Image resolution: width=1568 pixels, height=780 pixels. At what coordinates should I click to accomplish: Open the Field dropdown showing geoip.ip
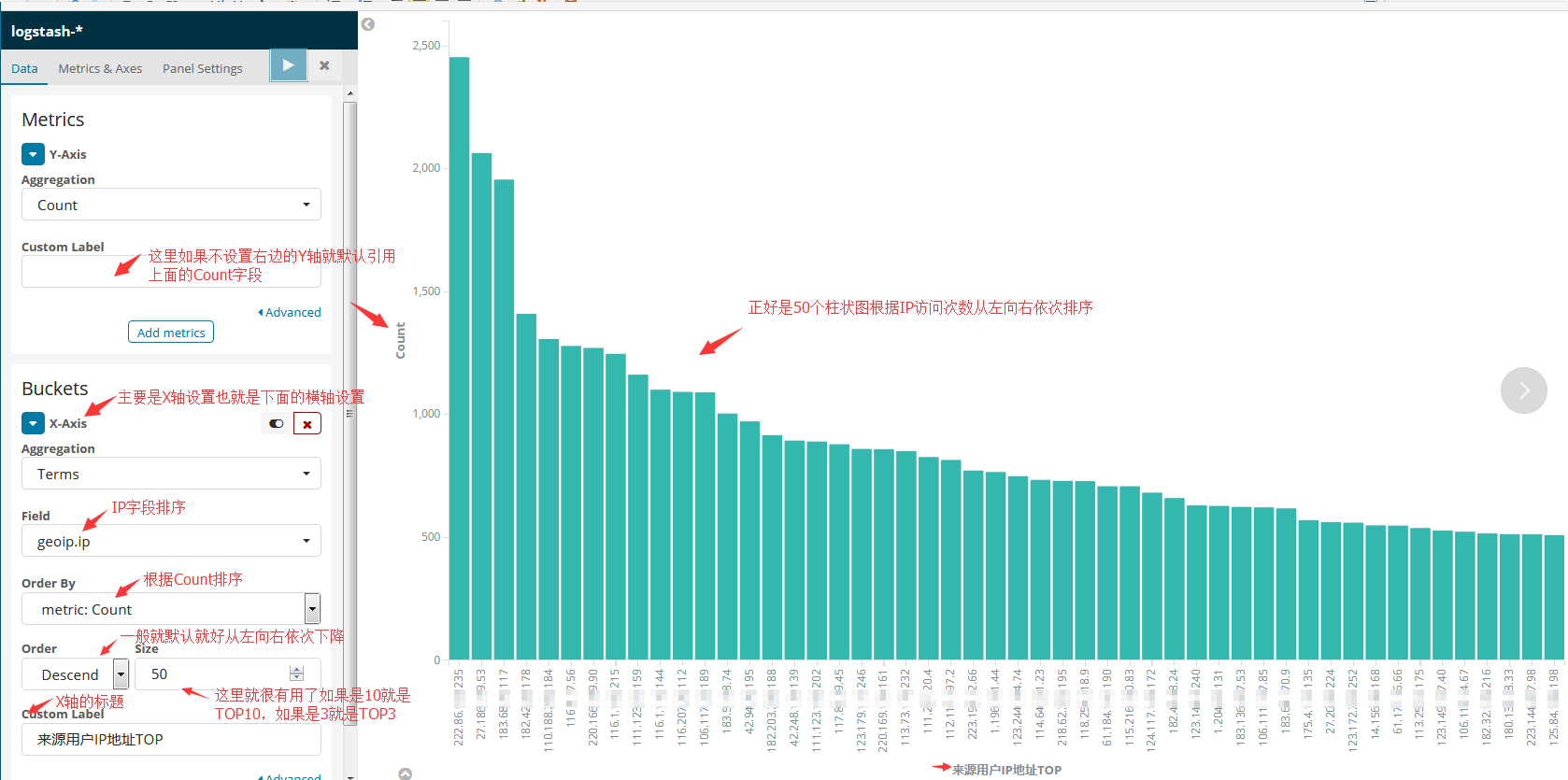point(171,541)
